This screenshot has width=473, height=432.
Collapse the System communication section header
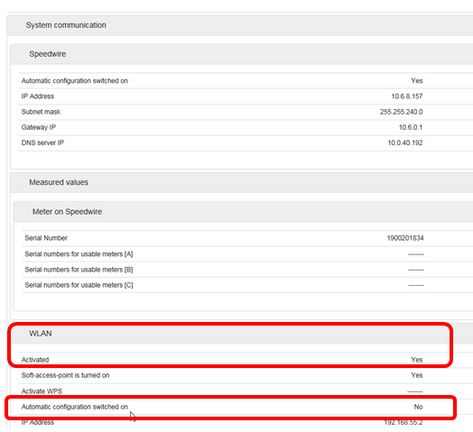(240, 25)
